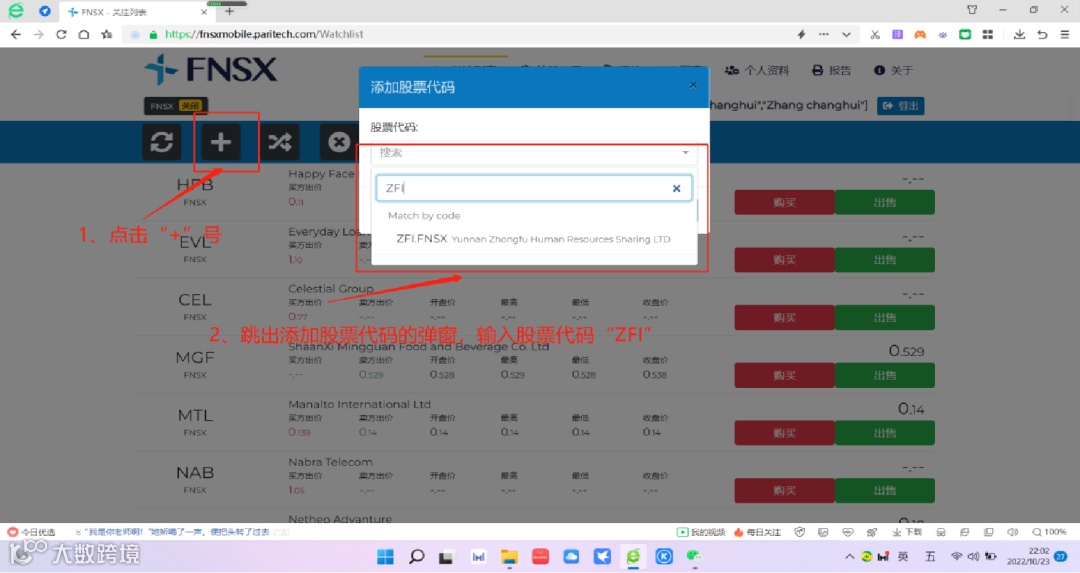Click Nabra Telecom company name
The image size is (1080, 573).
pyautogui.click(x=330, y=462)
